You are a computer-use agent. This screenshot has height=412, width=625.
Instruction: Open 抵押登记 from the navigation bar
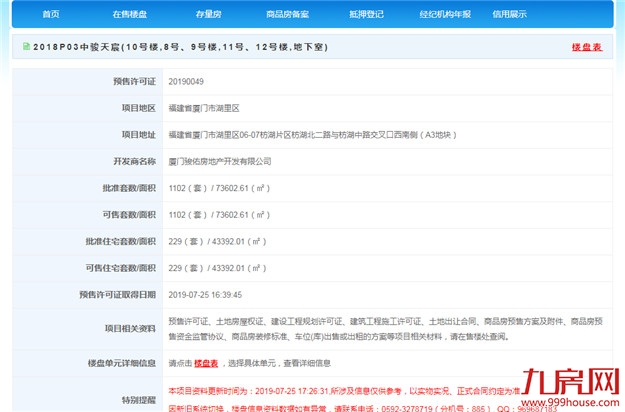[366, 14]
